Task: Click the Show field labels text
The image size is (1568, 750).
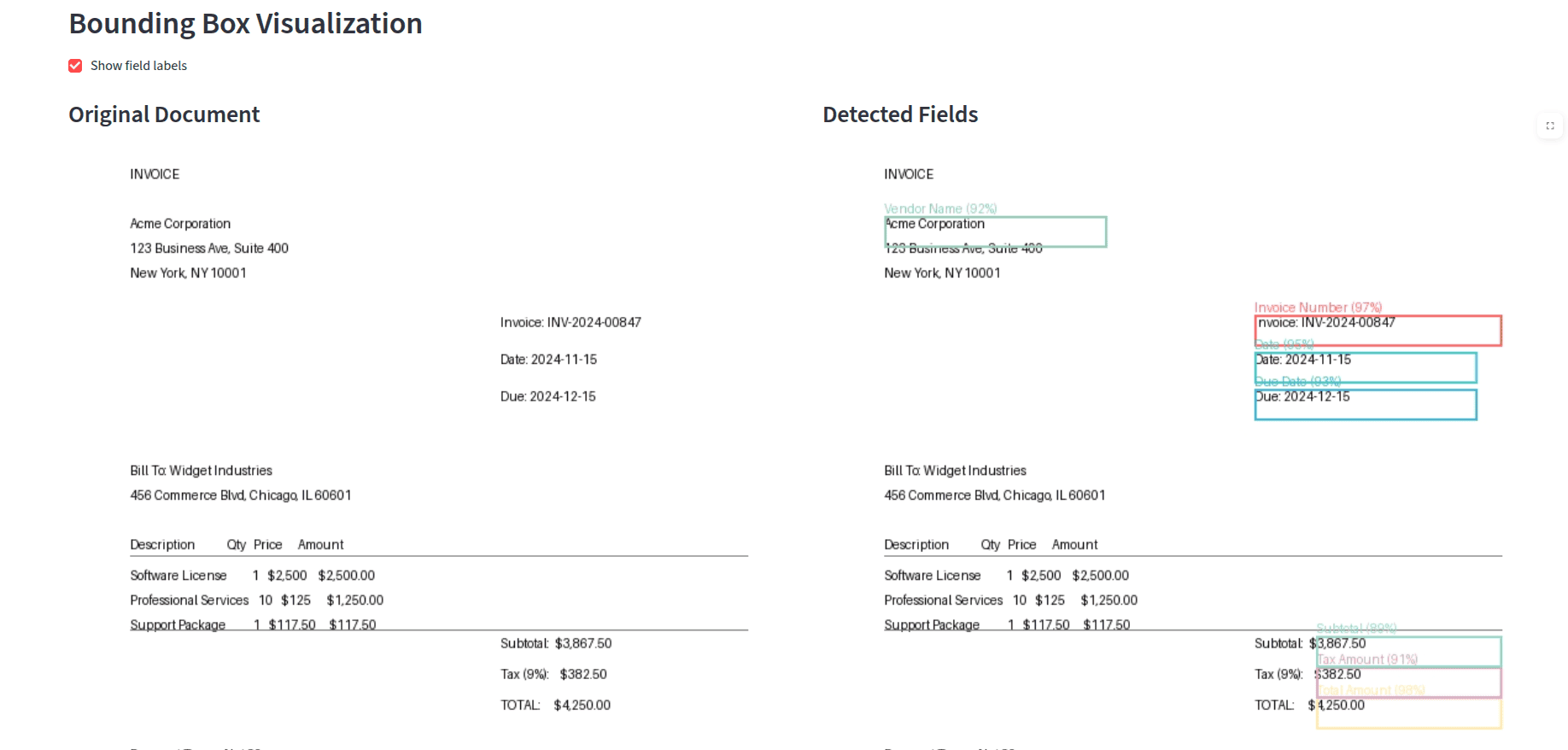Action: (x=138, y=66)
